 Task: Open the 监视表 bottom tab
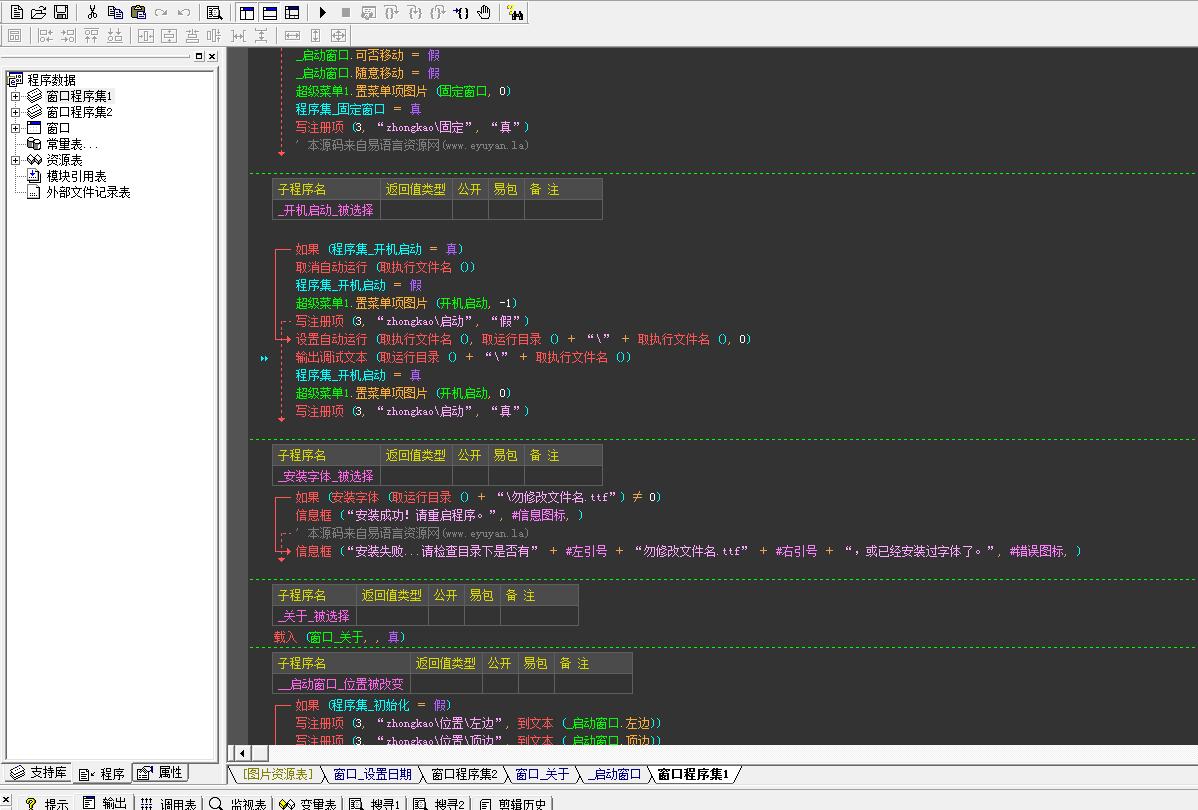238,804
